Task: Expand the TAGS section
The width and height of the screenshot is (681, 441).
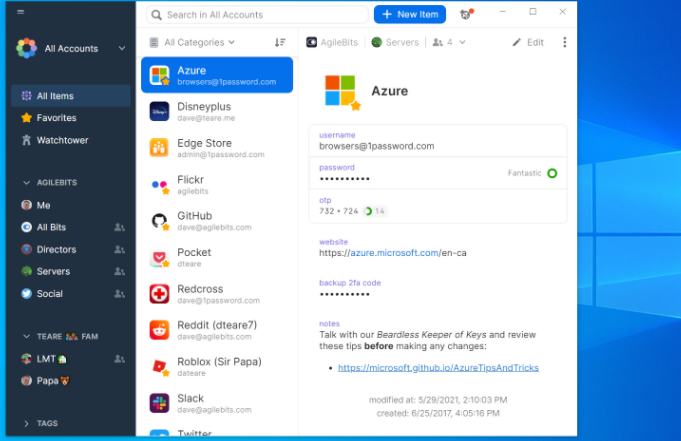Action: [x=26, y=423]
